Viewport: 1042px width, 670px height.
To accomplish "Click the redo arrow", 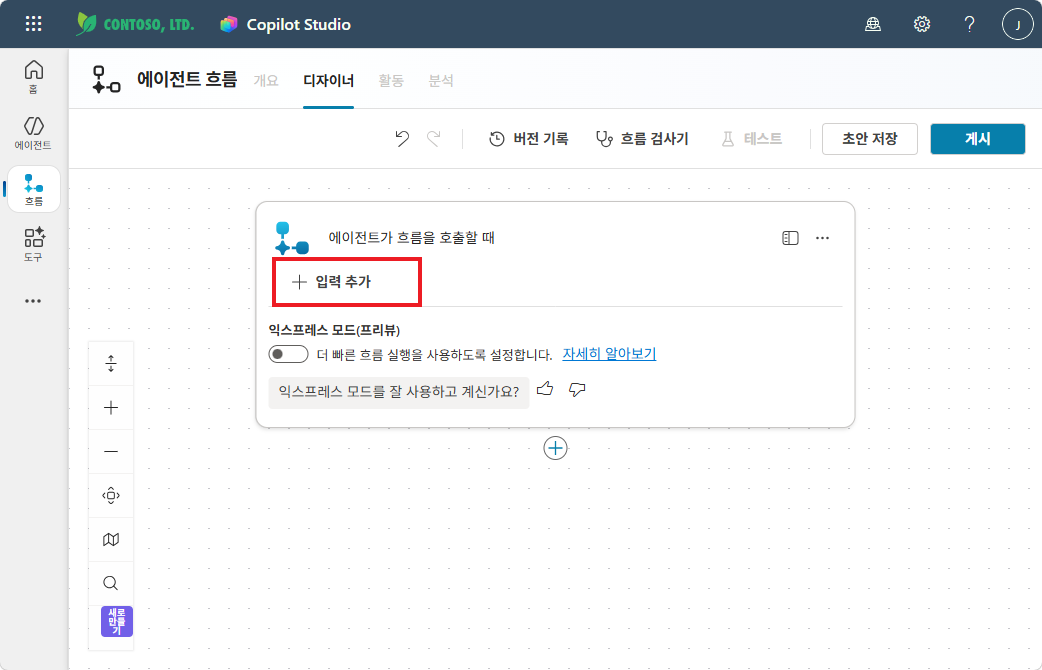I will click(434, 138).
